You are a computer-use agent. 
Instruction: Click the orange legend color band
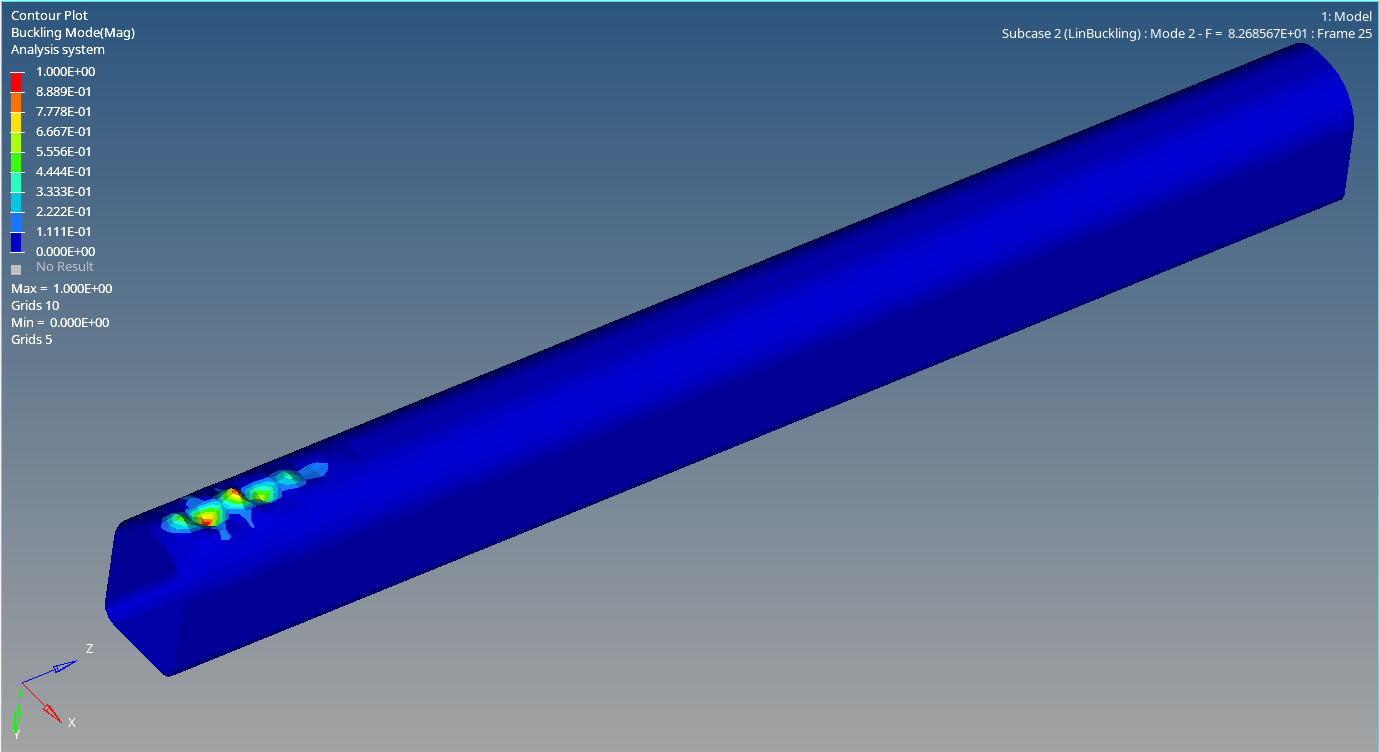pos(16,102)
